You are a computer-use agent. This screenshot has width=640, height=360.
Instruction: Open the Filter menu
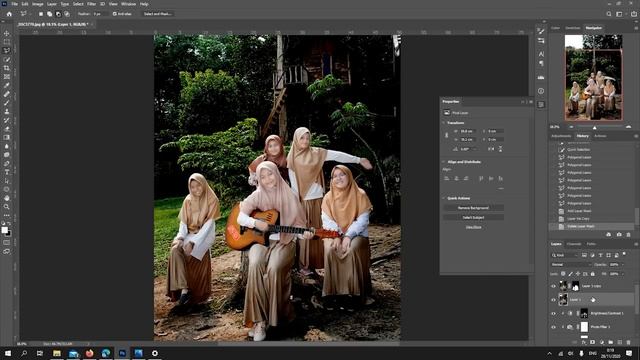91,4
